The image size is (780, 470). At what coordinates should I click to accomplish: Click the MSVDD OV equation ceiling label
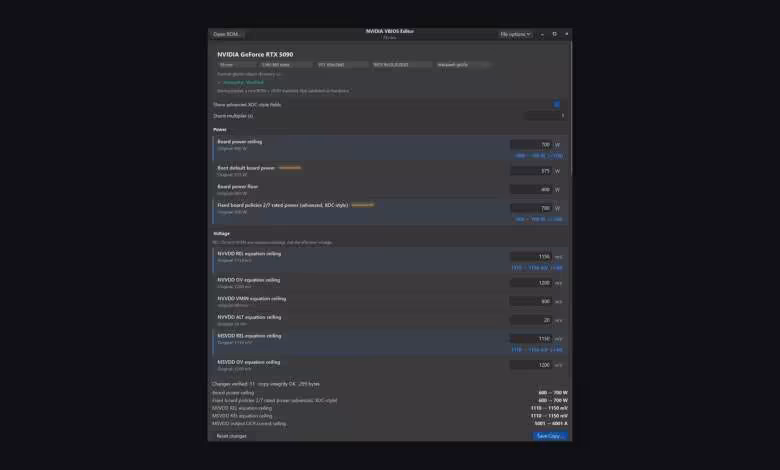click(x=248, y=362)
